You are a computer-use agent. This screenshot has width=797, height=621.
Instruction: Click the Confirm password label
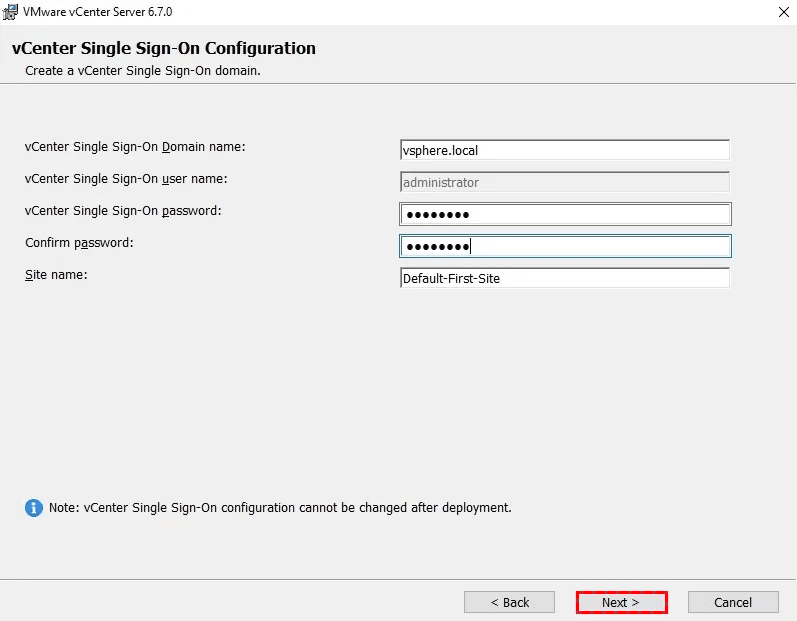pos(79,243)
